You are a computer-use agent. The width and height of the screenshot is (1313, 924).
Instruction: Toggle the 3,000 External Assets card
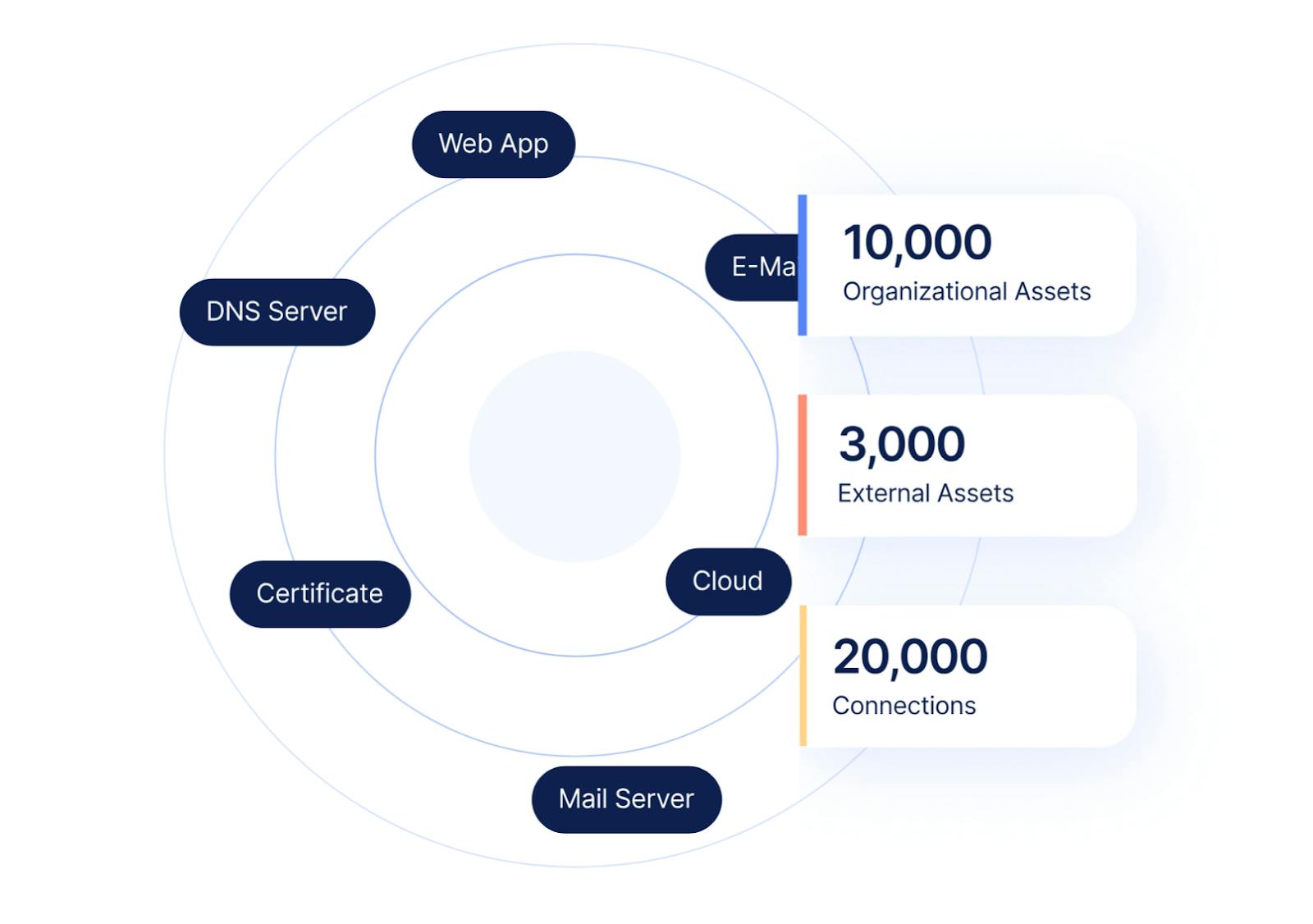click(968, 464)
